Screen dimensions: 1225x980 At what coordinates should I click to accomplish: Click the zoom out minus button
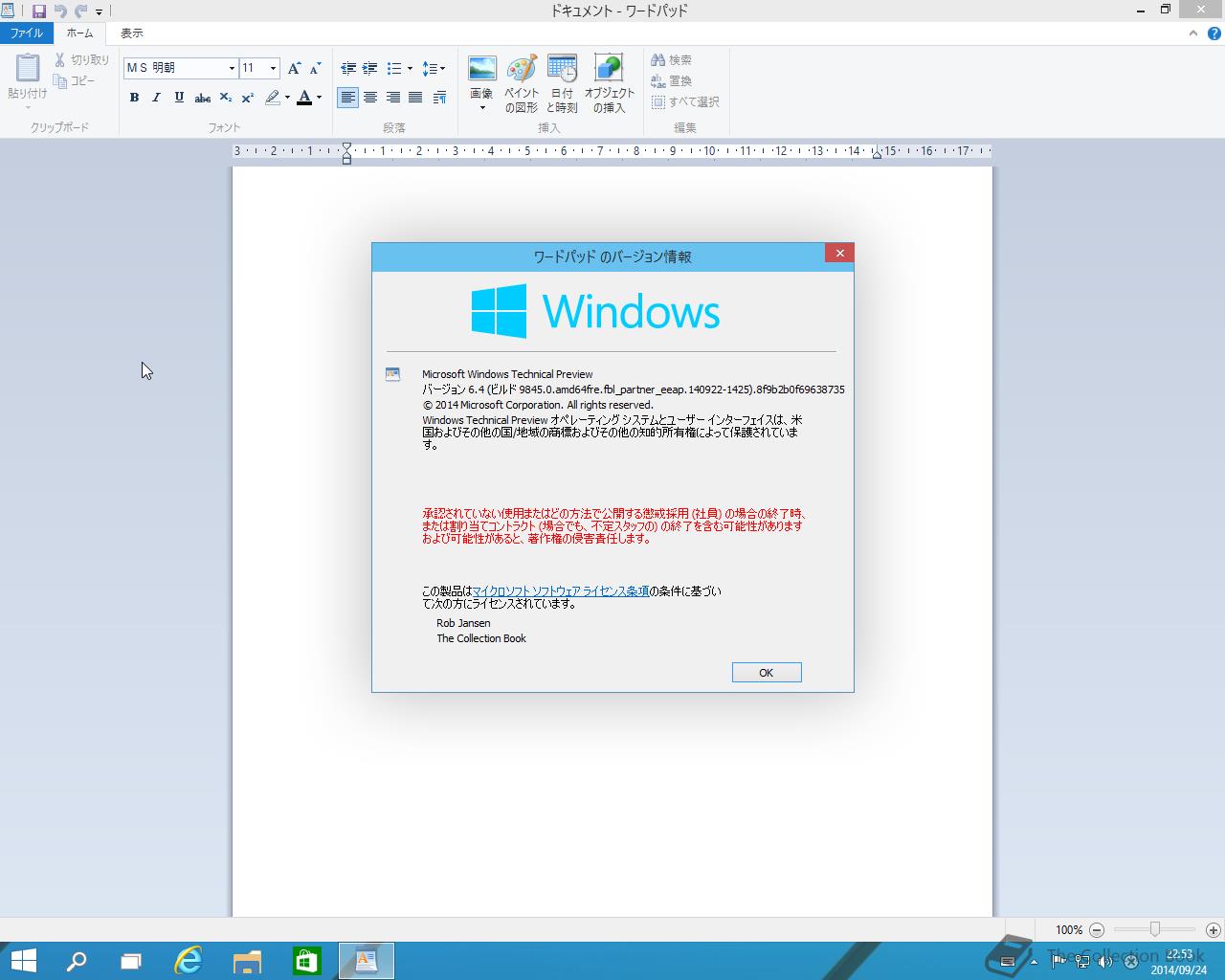point(1097,930)
